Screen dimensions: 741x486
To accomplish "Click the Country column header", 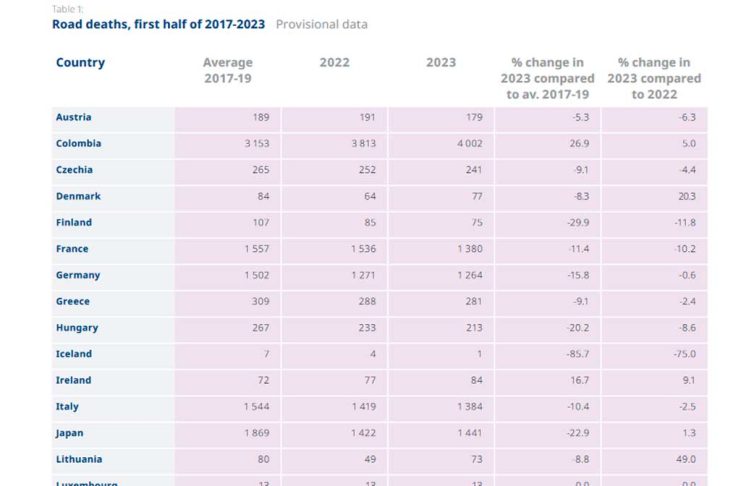I will point(81,63).
